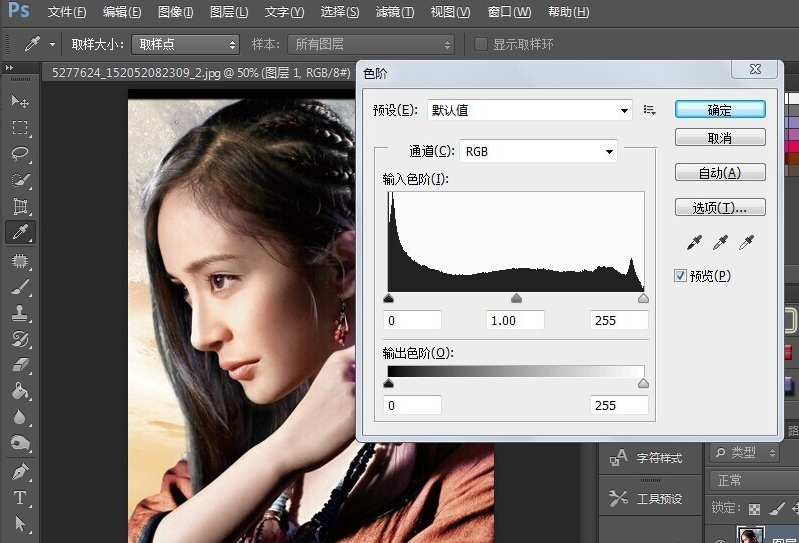Screen dimensions: 799x543
Task: Toggle the 显示取样环 checkbox
Action: click(481, 44)
